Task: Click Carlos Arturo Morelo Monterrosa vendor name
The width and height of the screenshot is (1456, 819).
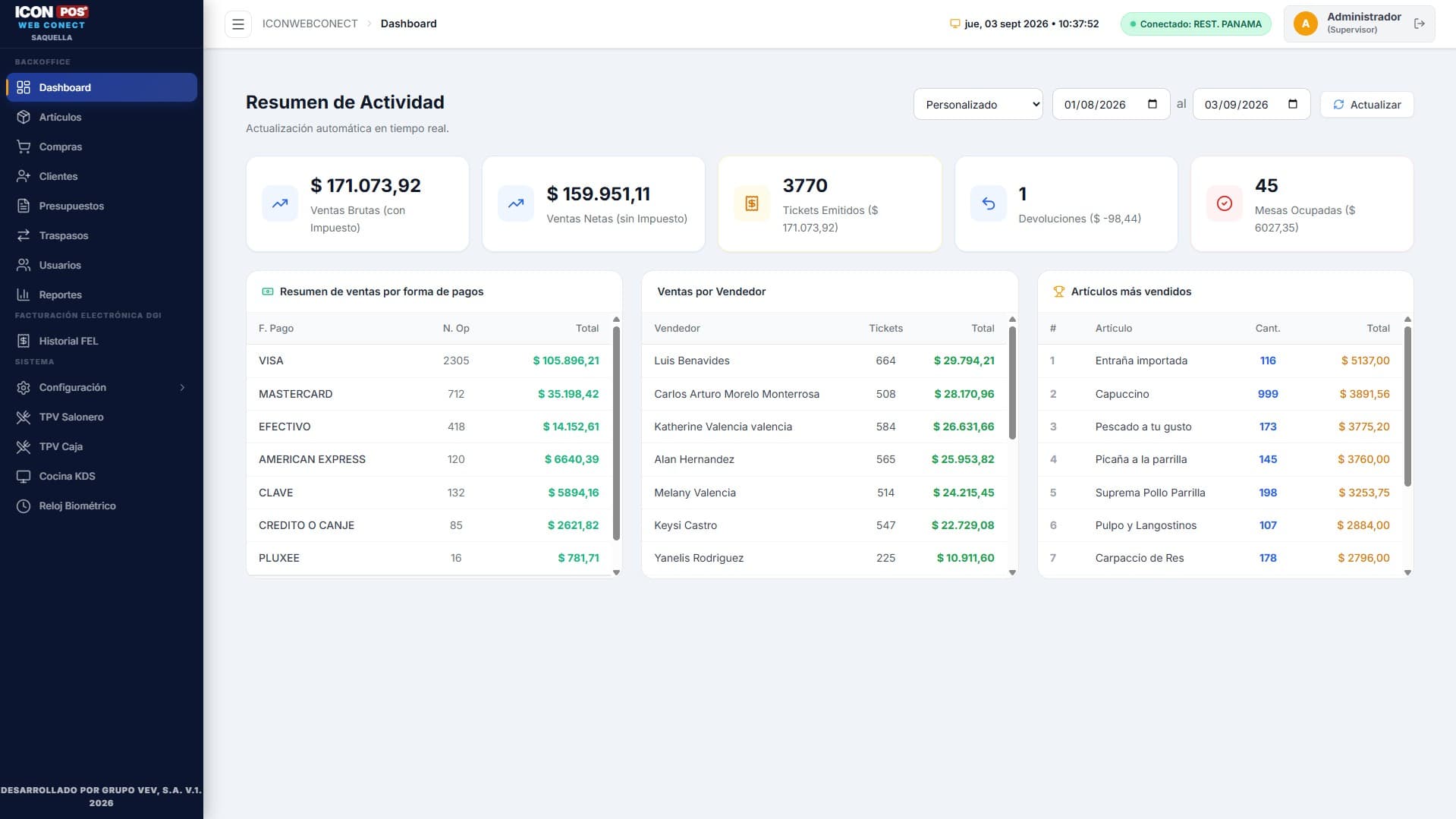Action: coord(736,394)
